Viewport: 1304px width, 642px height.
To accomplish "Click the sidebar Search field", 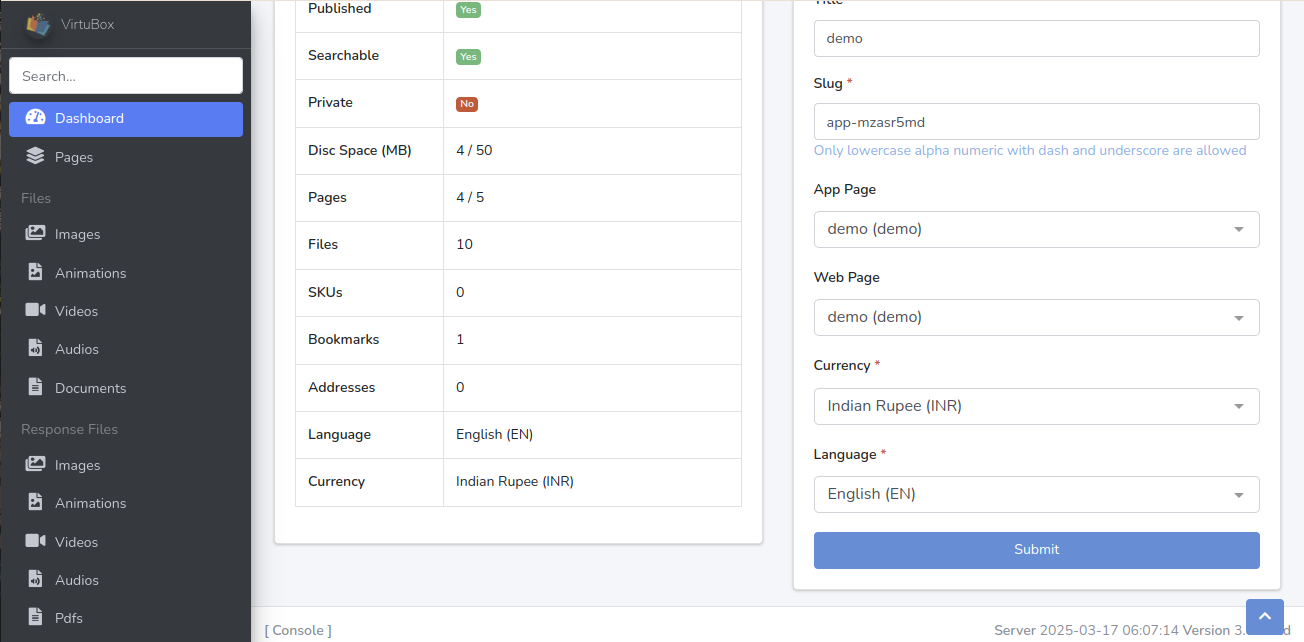I will pyautogui.click(x=126, y=76).
